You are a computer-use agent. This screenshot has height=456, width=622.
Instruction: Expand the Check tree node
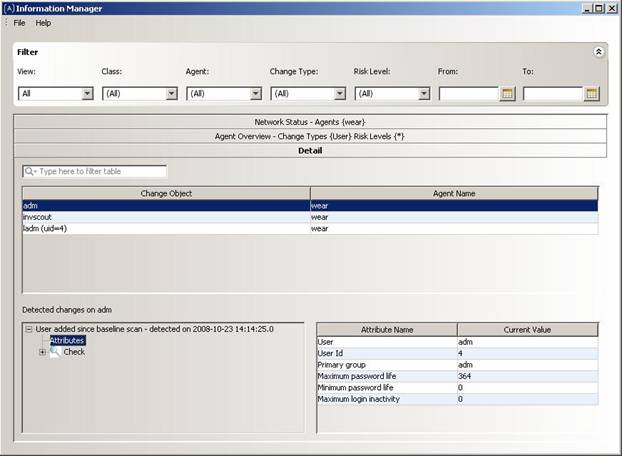click(x=42, y=352)
